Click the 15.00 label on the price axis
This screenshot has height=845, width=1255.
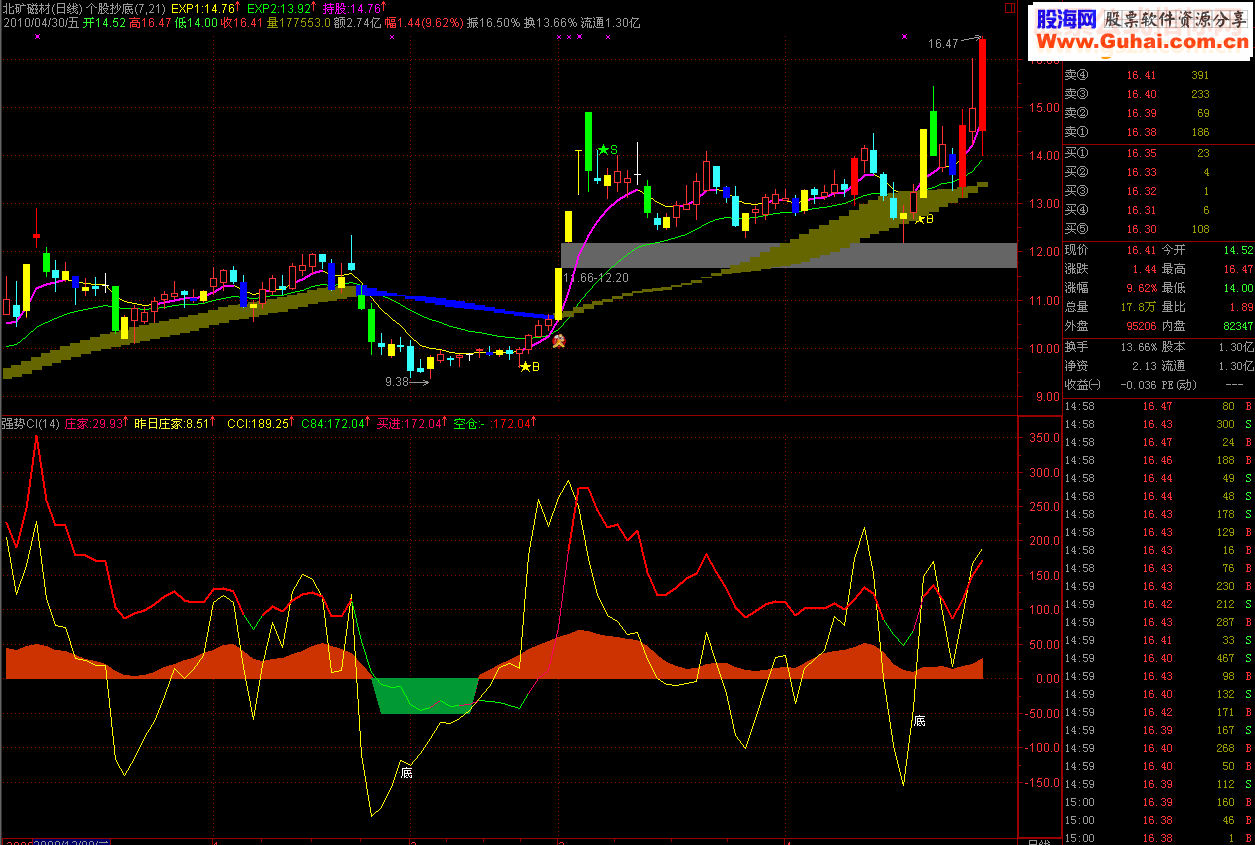[1045, 108]
